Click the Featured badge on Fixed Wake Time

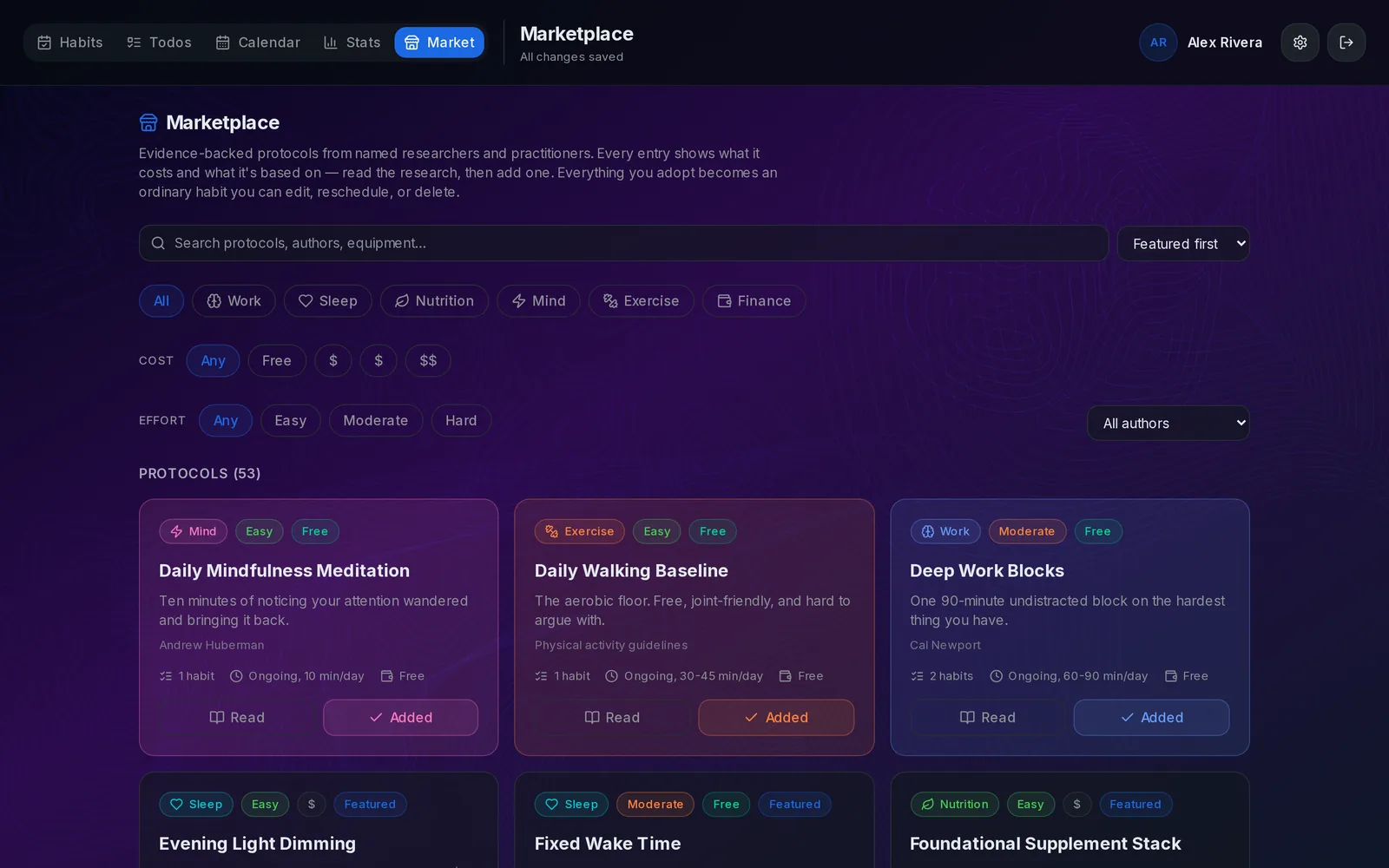(794, 805)
